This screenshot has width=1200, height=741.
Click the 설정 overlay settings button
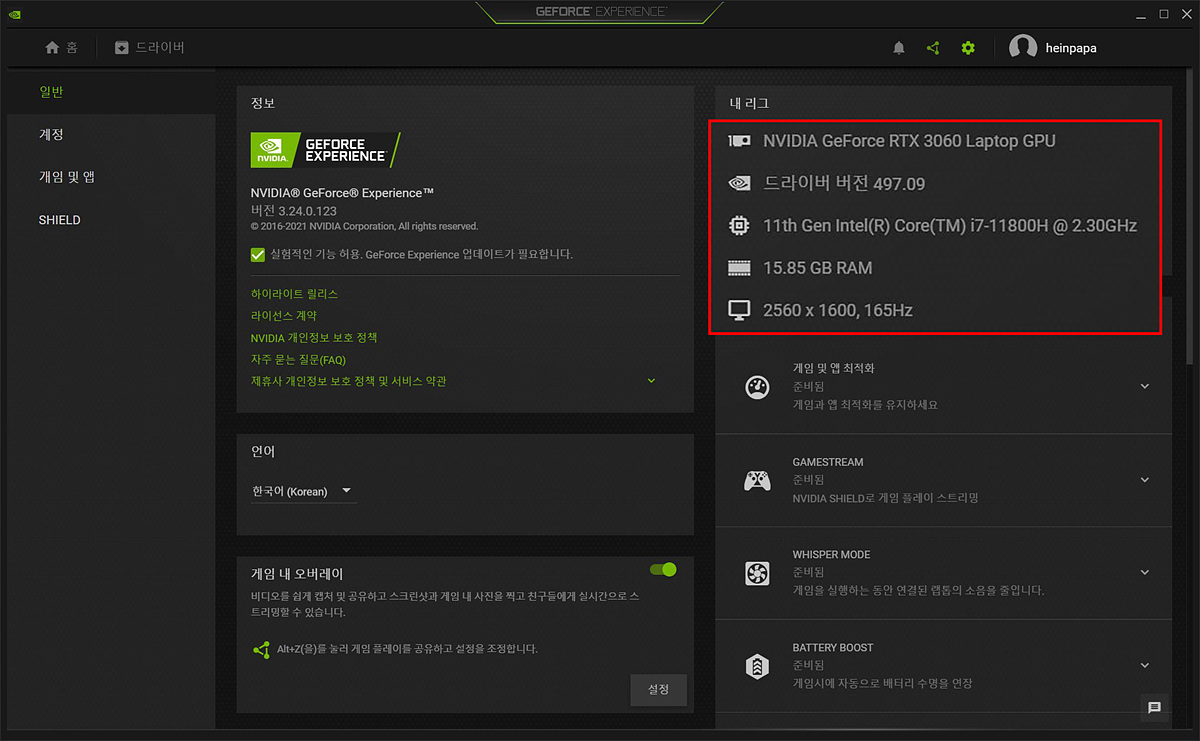click(x=659, y=690)
